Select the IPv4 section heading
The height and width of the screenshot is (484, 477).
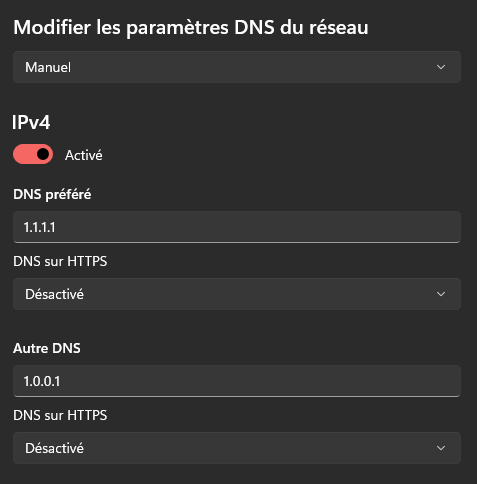31,122
